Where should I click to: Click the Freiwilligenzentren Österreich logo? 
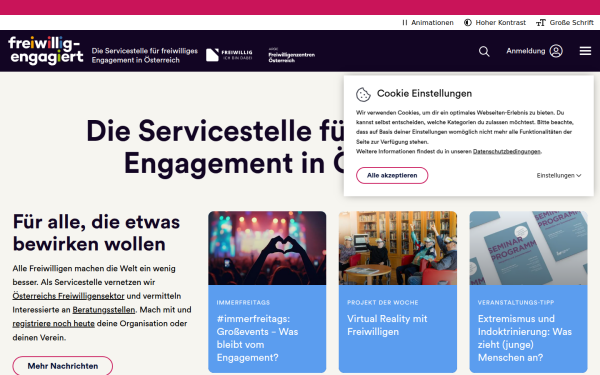[292, 55]
